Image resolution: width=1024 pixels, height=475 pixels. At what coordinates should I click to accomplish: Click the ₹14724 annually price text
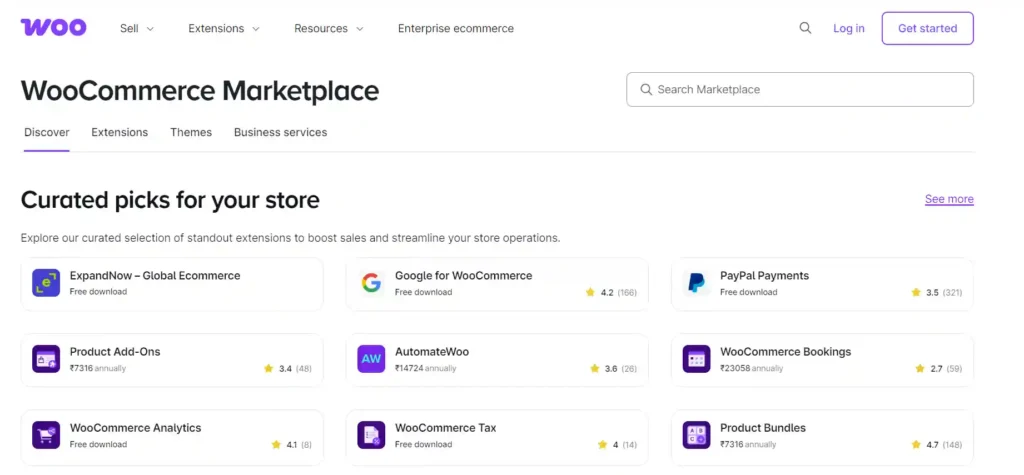[426, 369]
